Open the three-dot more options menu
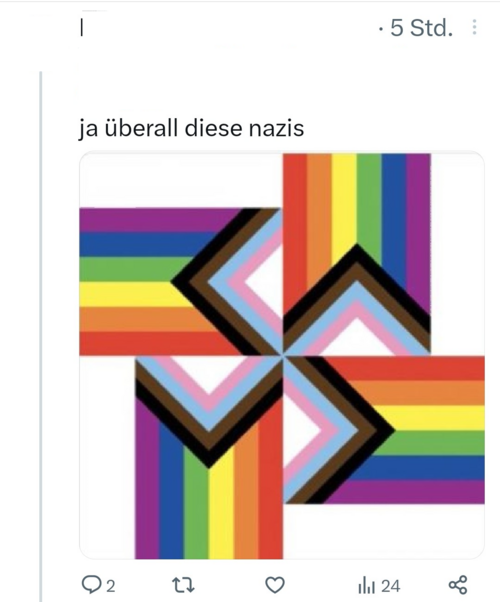This screenshot has height=602, width=500. pyautogui.click(x=475, y=27)
